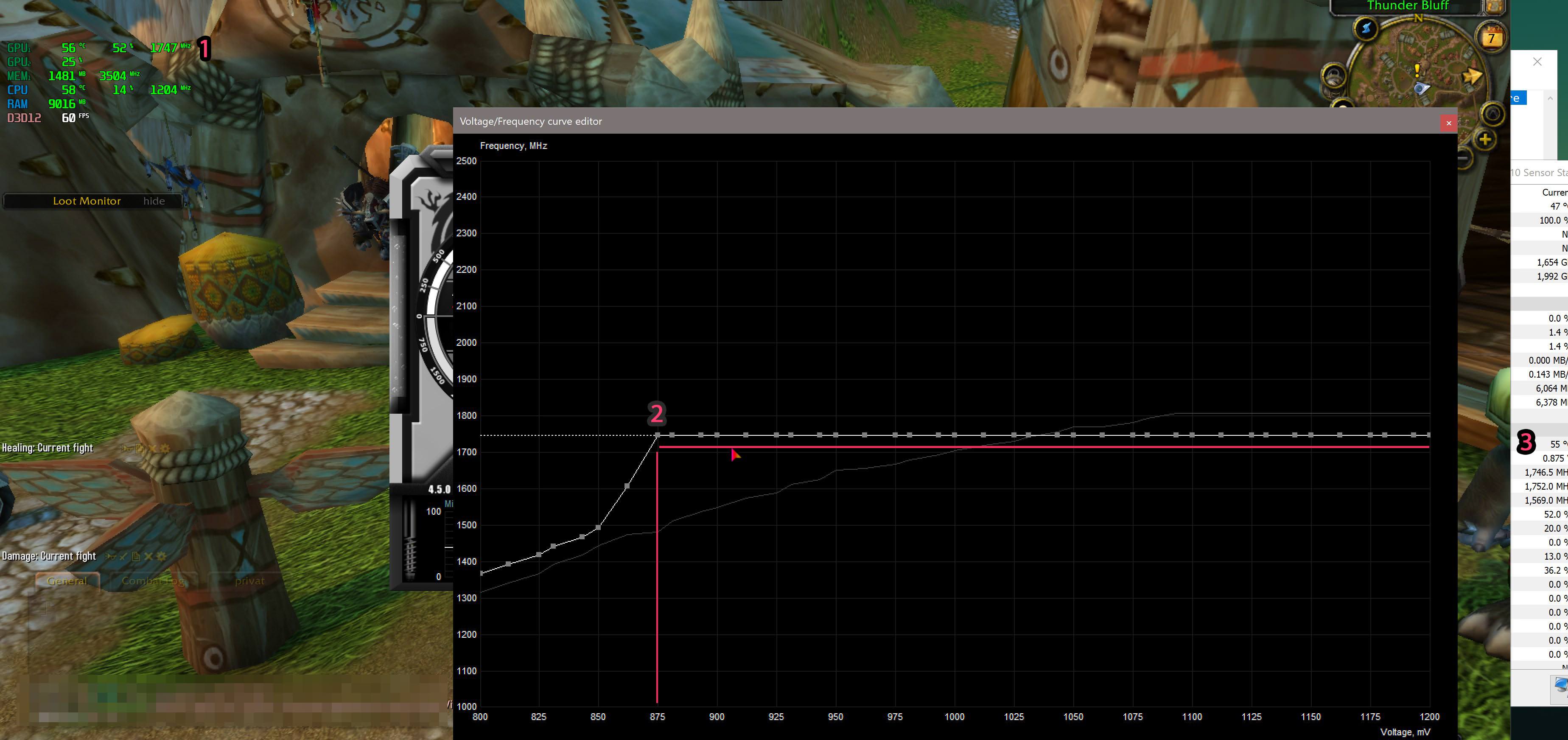Select the curve point at 850 mV
The height and width of the screenshot is (740, 1568).
tap(598, 527)
